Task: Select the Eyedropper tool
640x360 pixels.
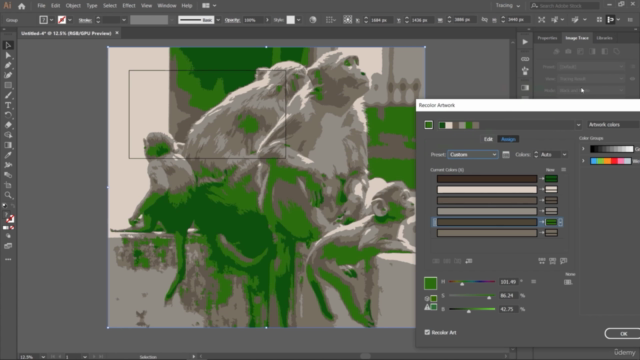Action: [x=8, y=155]
